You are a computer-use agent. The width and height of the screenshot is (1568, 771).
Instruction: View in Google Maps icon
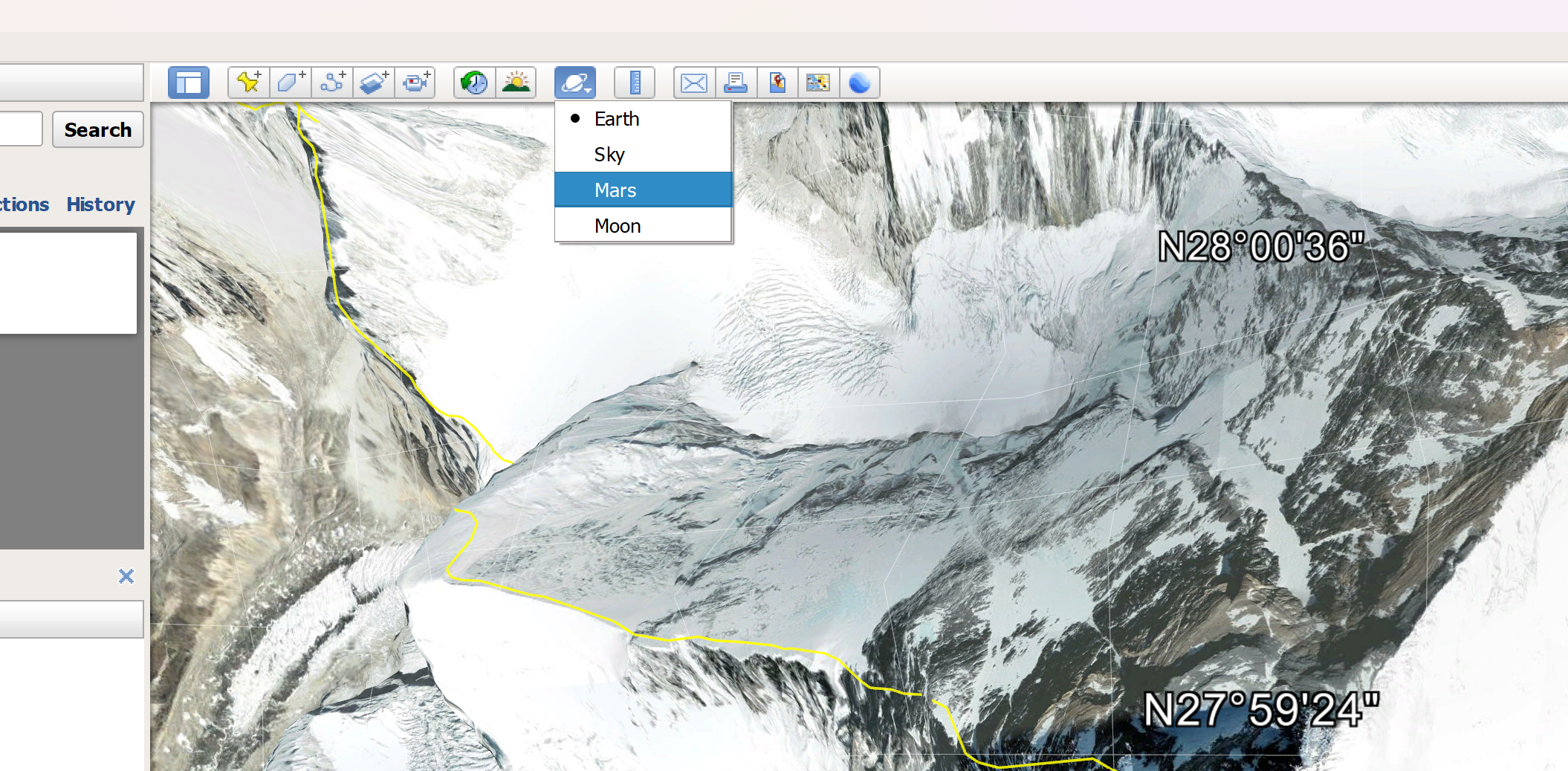(818, 83)
